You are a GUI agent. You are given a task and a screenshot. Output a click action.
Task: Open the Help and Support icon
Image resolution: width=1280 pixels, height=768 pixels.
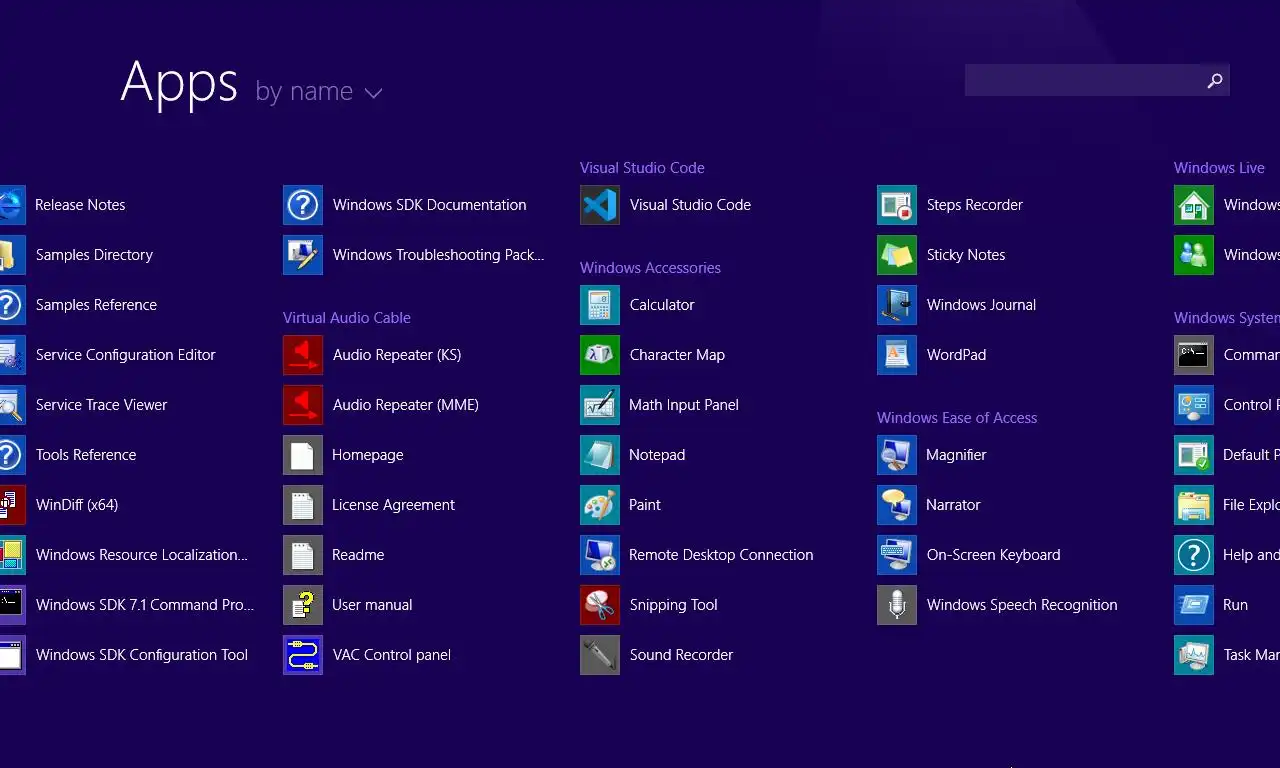(1194, 555)
